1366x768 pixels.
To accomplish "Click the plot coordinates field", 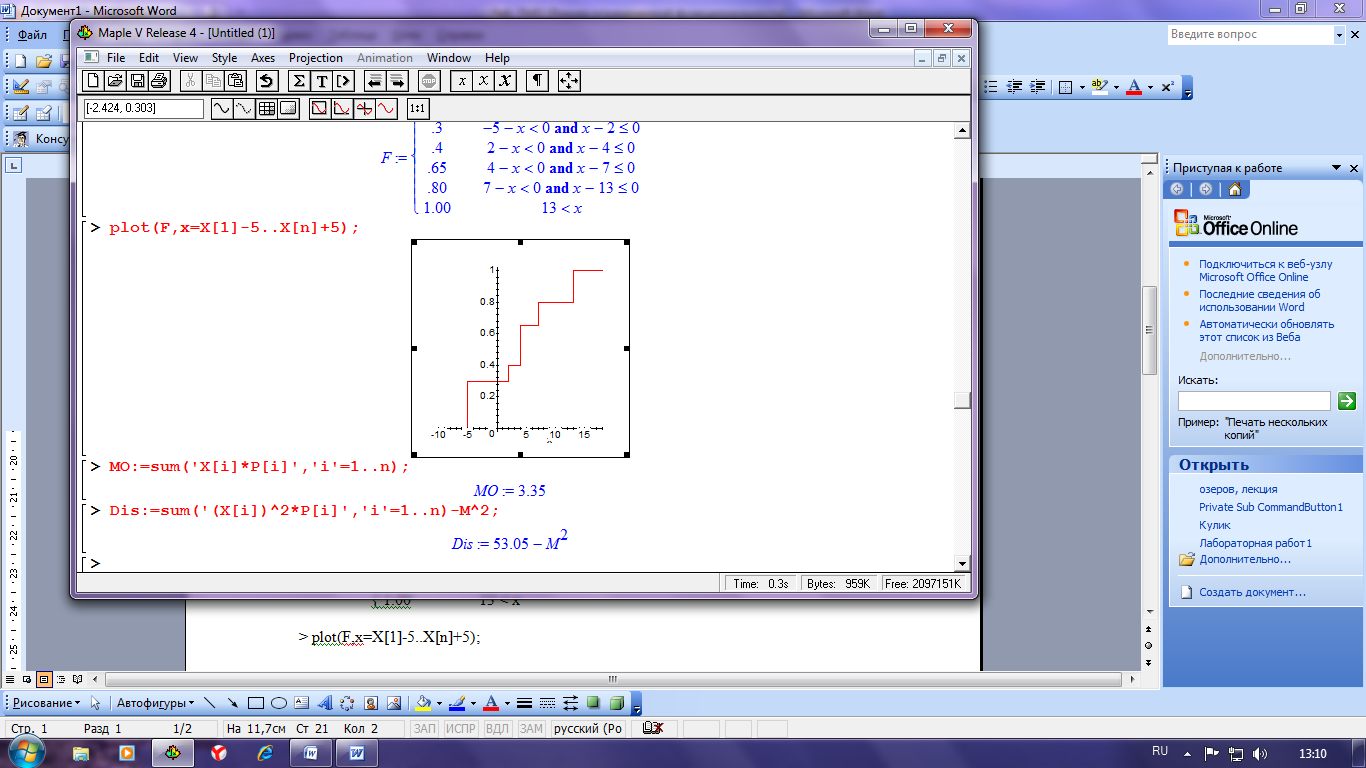I will (x=143, y=108).
